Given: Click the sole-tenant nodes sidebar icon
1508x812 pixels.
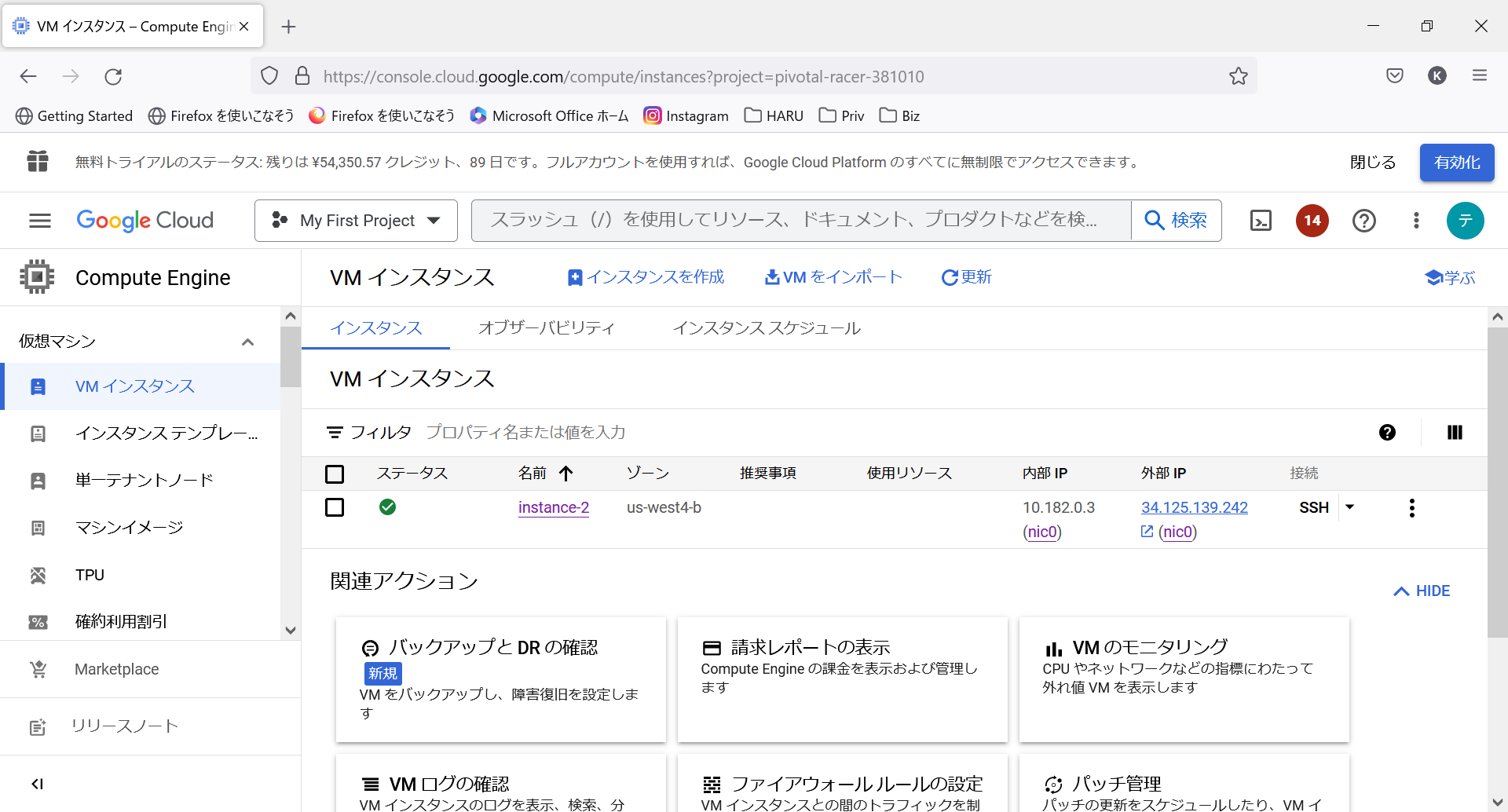Looking at the screenshot, I should pos(38,481).
